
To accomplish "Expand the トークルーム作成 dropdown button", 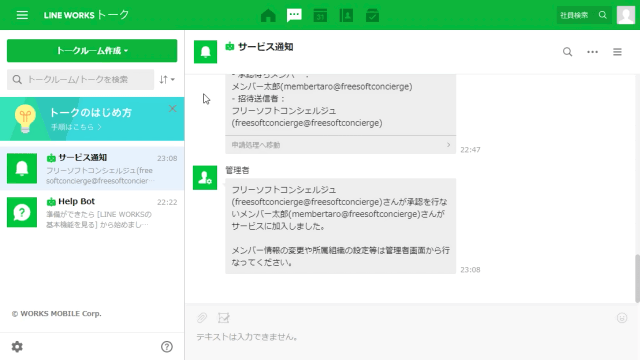I will coord(92,51).
